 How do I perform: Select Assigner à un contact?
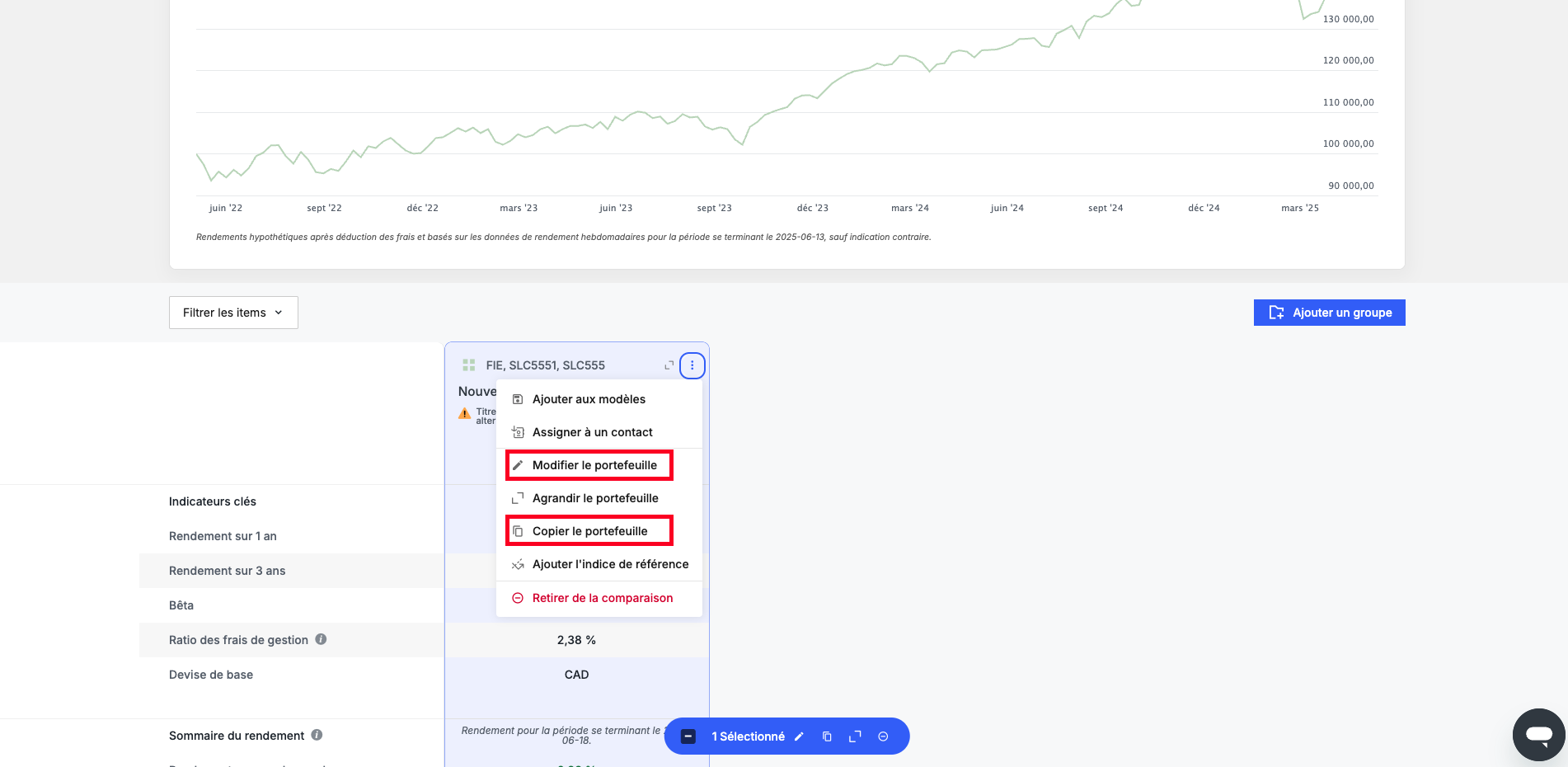click(599, 432)
